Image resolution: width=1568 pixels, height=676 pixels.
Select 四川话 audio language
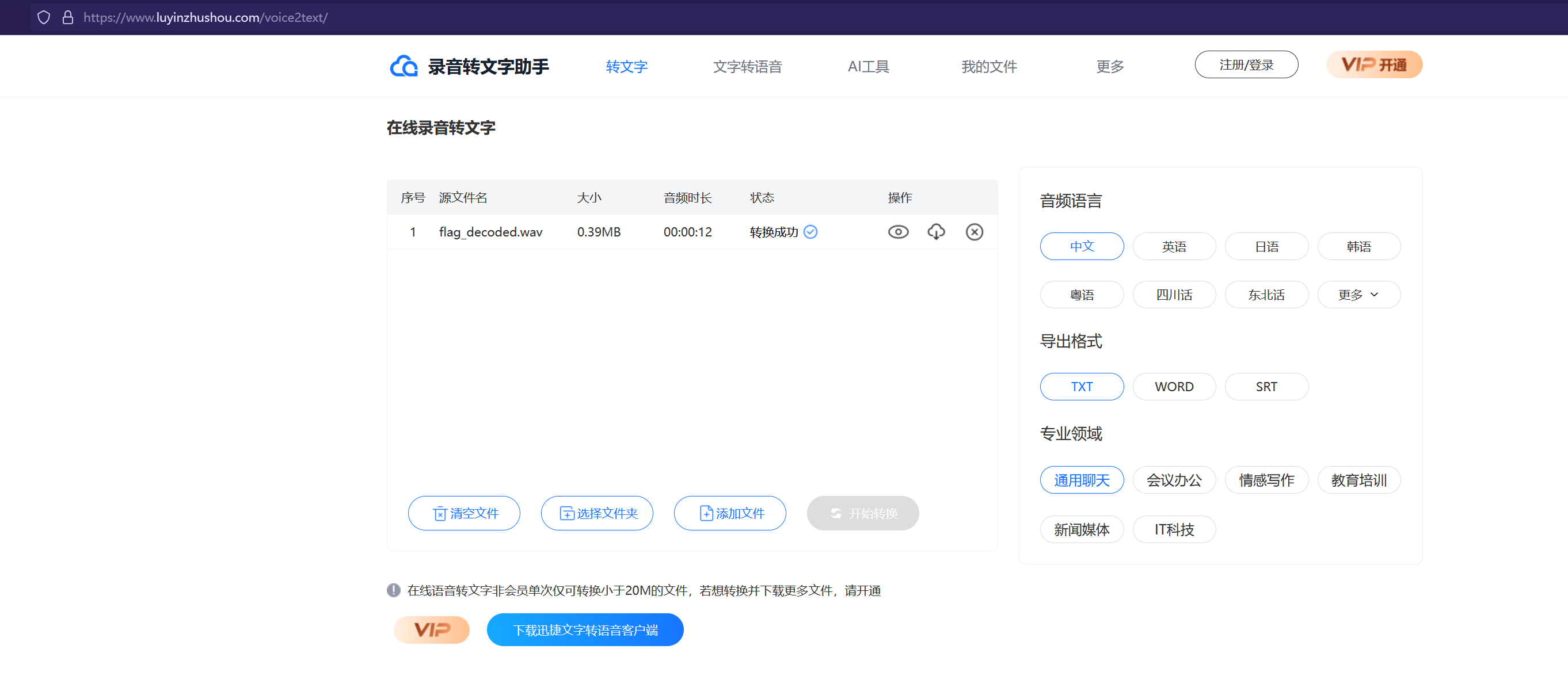[x=1174, y=295]
